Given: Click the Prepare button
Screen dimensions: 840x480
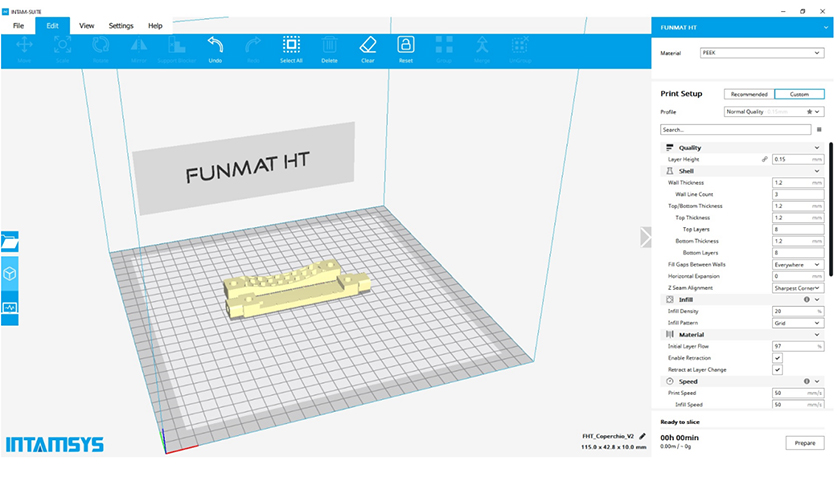Looking at the screenshot, I should coord(805,441).
